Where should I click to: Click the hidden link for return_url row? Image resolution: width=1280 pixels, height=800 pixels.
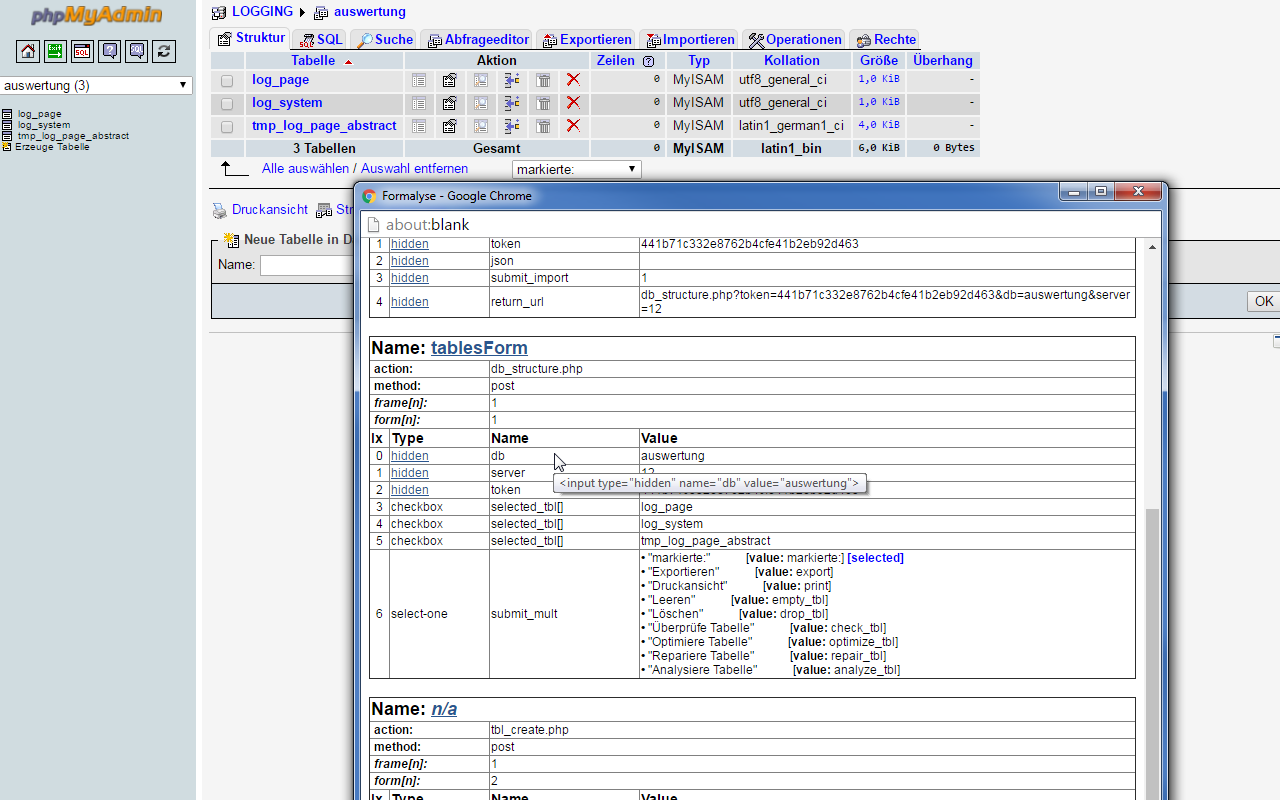tap(409, 302)
